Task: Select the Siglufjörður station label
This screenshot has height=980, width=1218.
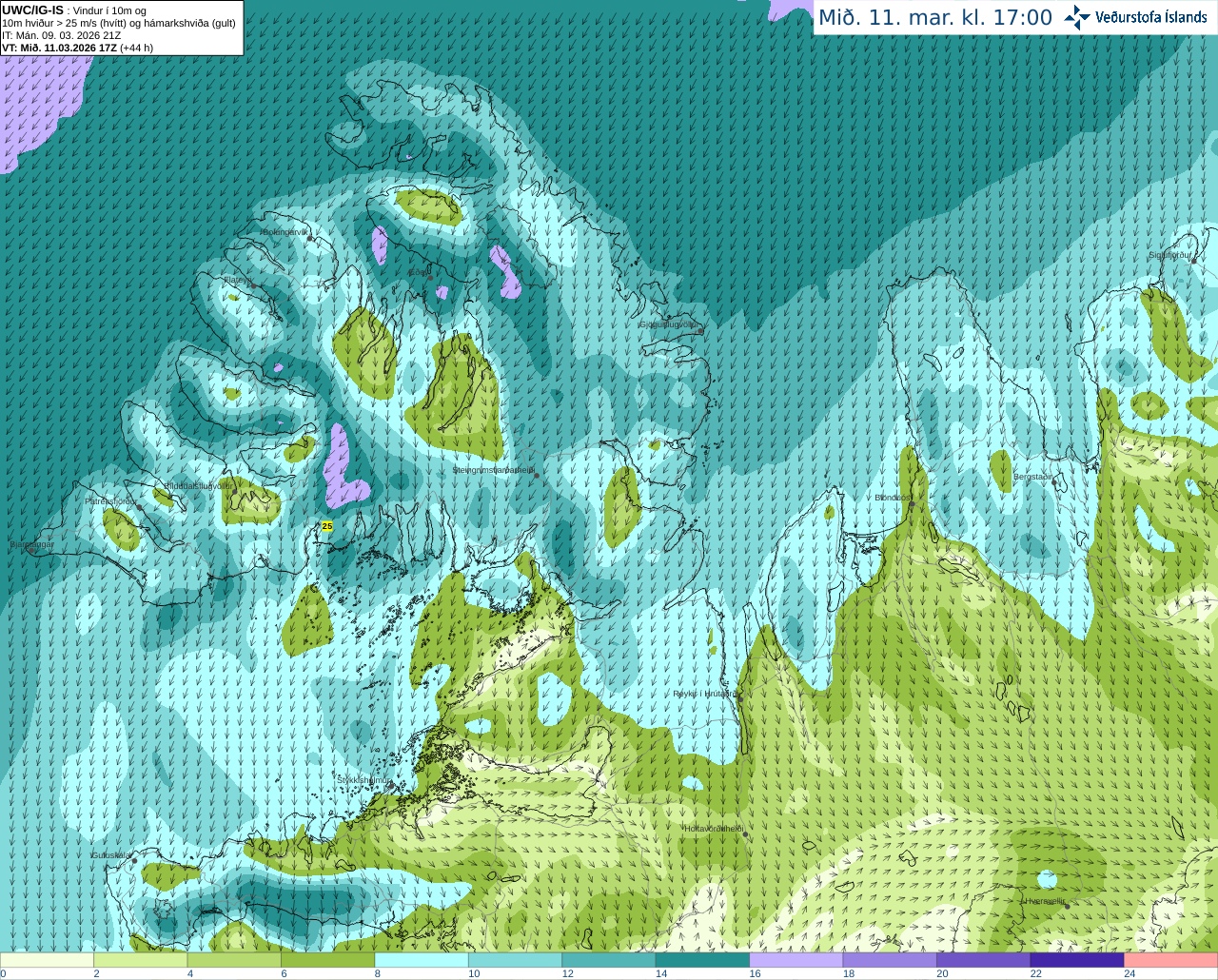Action: pyautogui.click(x=1170, y=255)
